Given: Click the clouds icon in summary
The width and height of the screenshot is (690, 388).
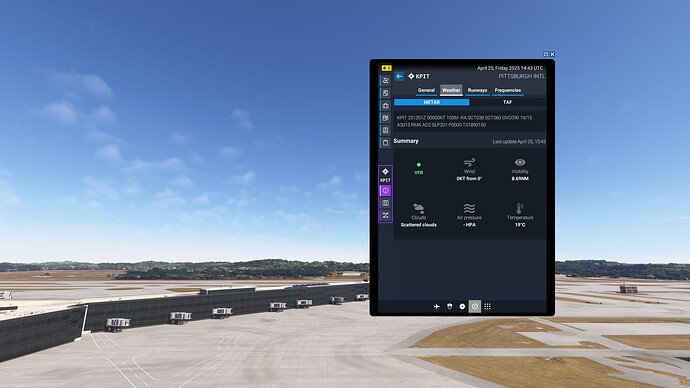Looking at the screenshot, I should 418,208.
